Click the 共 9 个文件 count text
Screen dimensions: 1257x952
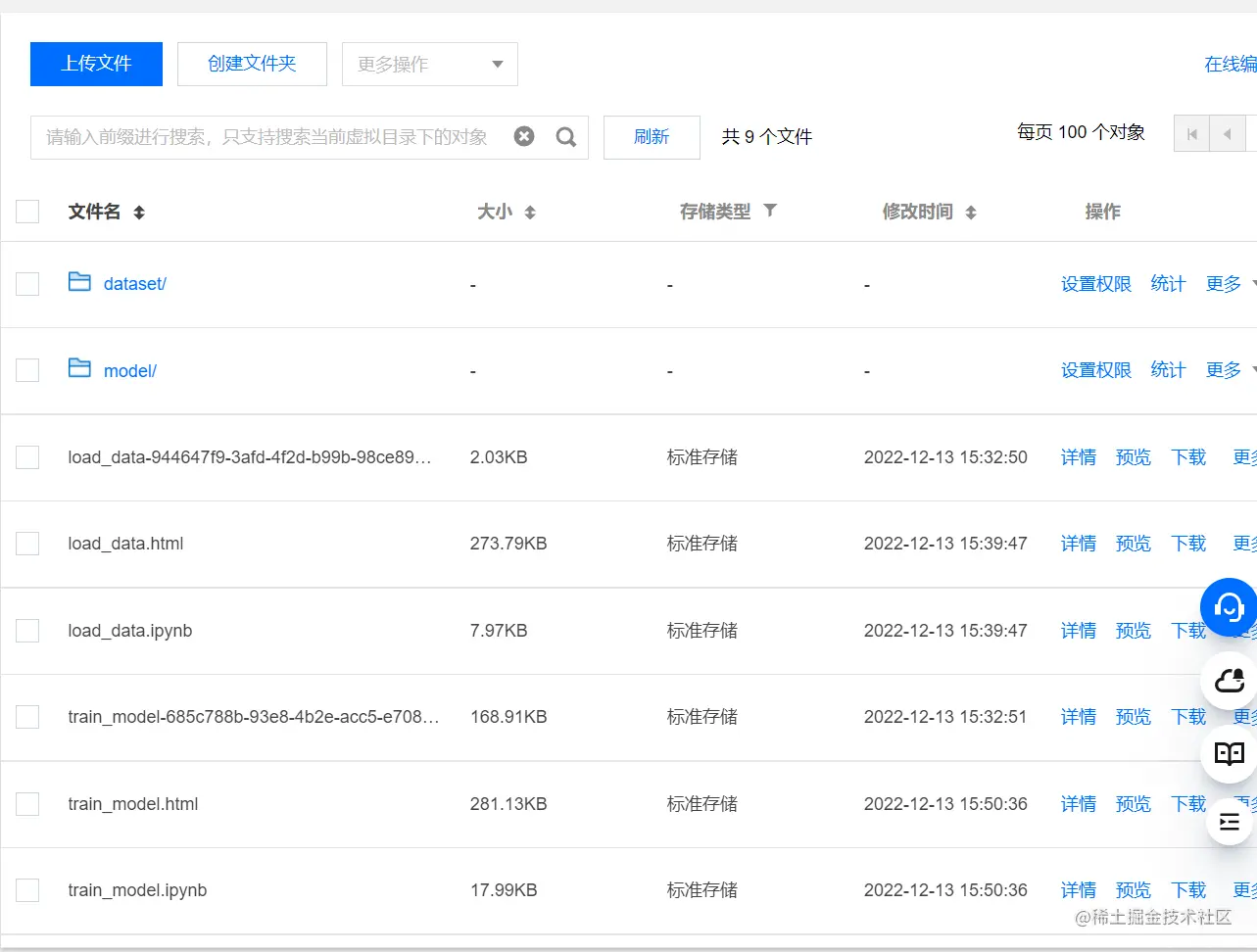[x=767, y=137]
